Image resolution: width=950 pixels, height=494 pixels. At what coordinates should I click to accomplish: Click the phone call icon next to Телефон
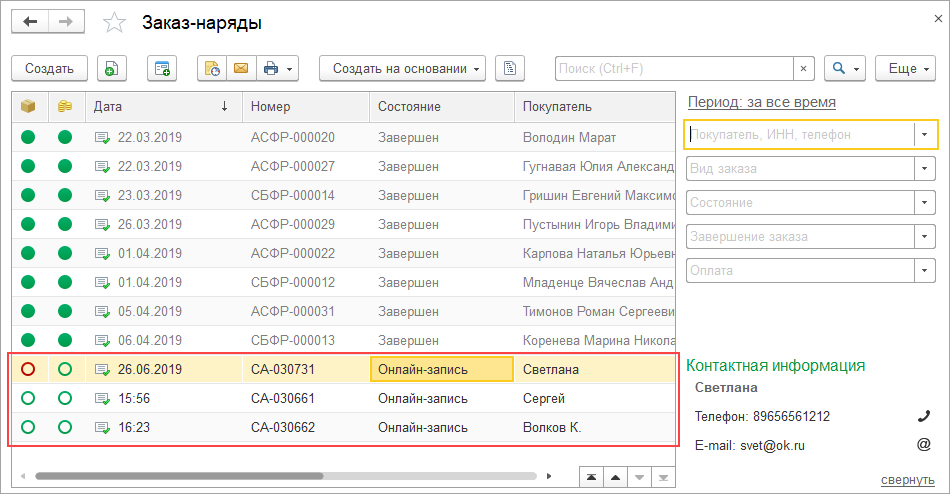pyautogui.click(x=924, y=416)
